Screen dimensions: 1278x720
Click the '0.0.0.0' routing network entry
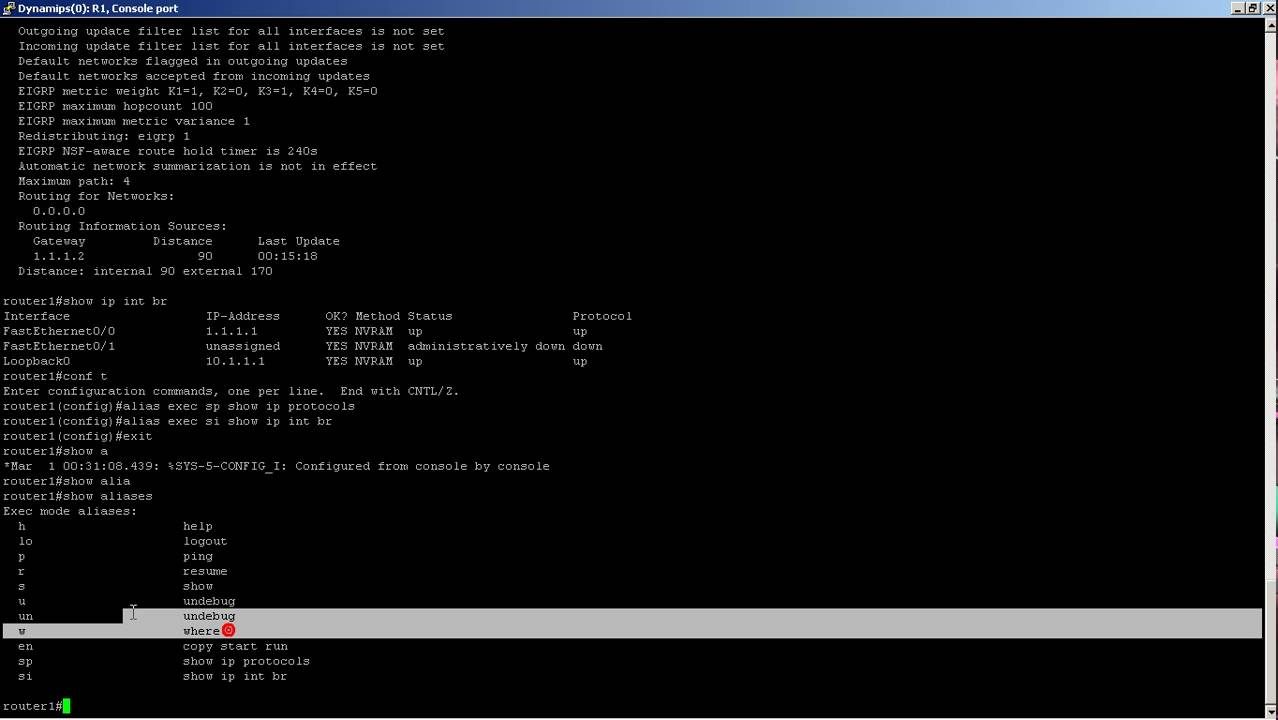click(59, 211)
